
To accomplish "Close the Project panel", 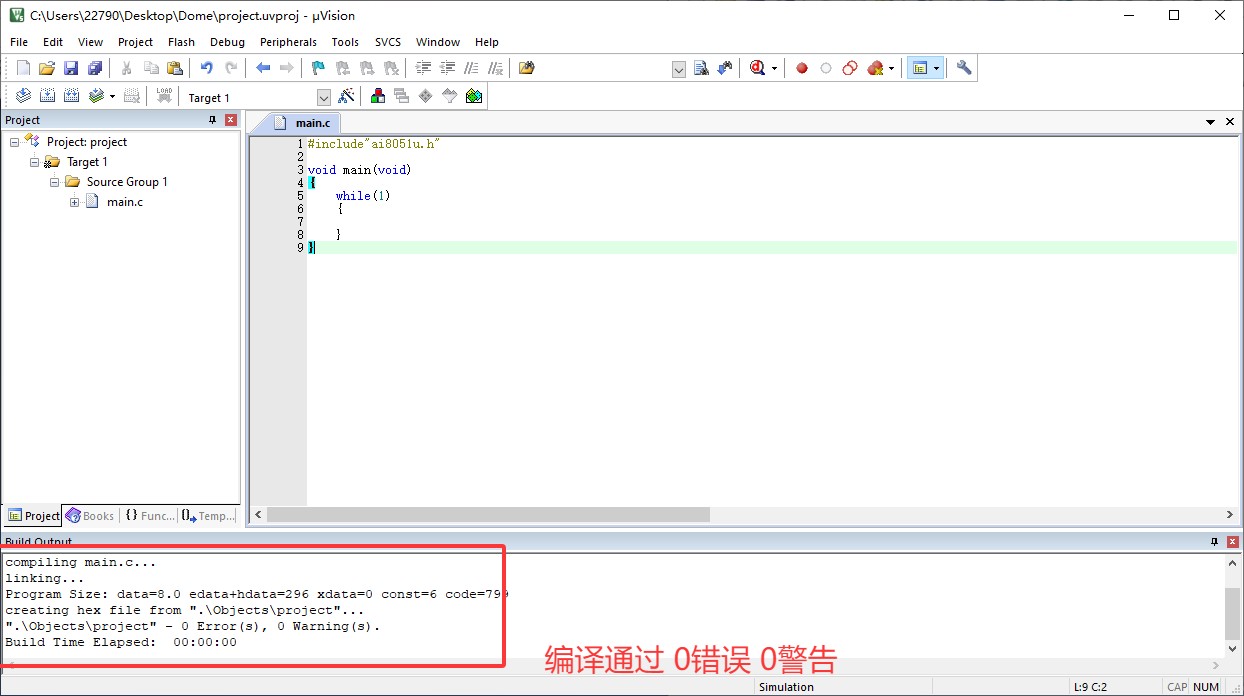I will click(x=231, y=120).
